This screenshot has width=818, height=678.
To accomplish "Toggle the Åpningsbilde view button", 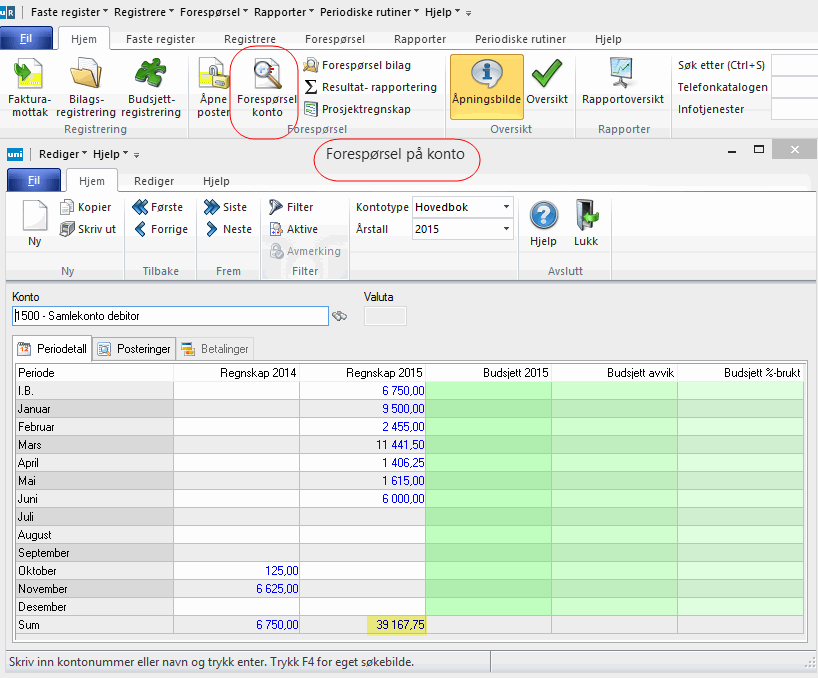I will click(x=486, y=87).
